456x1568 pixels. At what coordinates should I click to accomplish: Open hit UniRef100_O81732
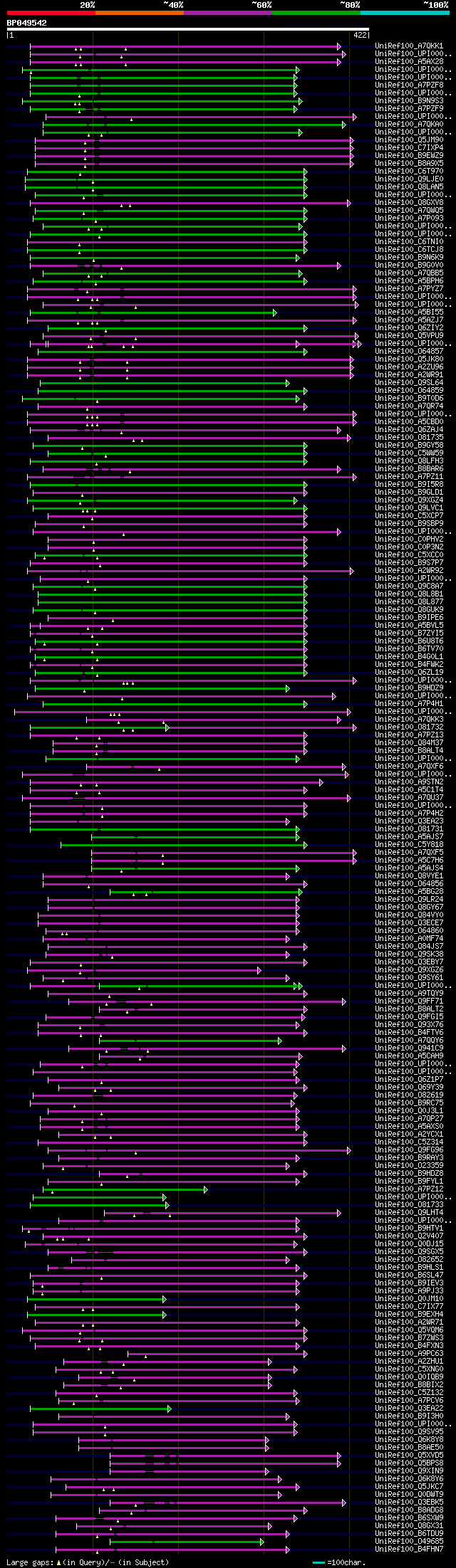409,727
